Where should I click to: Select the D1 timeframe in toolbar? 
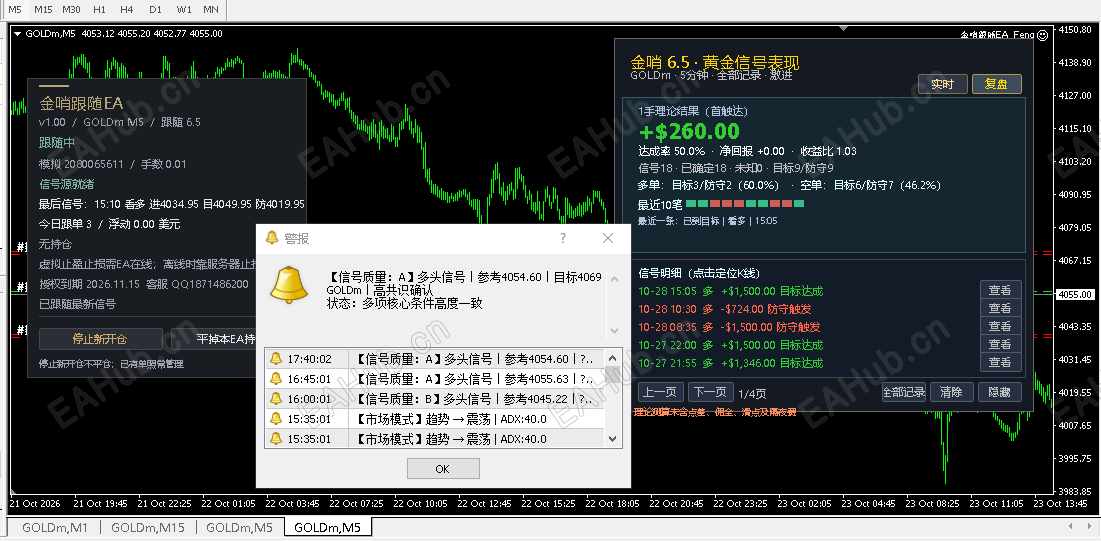tap(155, 10)
